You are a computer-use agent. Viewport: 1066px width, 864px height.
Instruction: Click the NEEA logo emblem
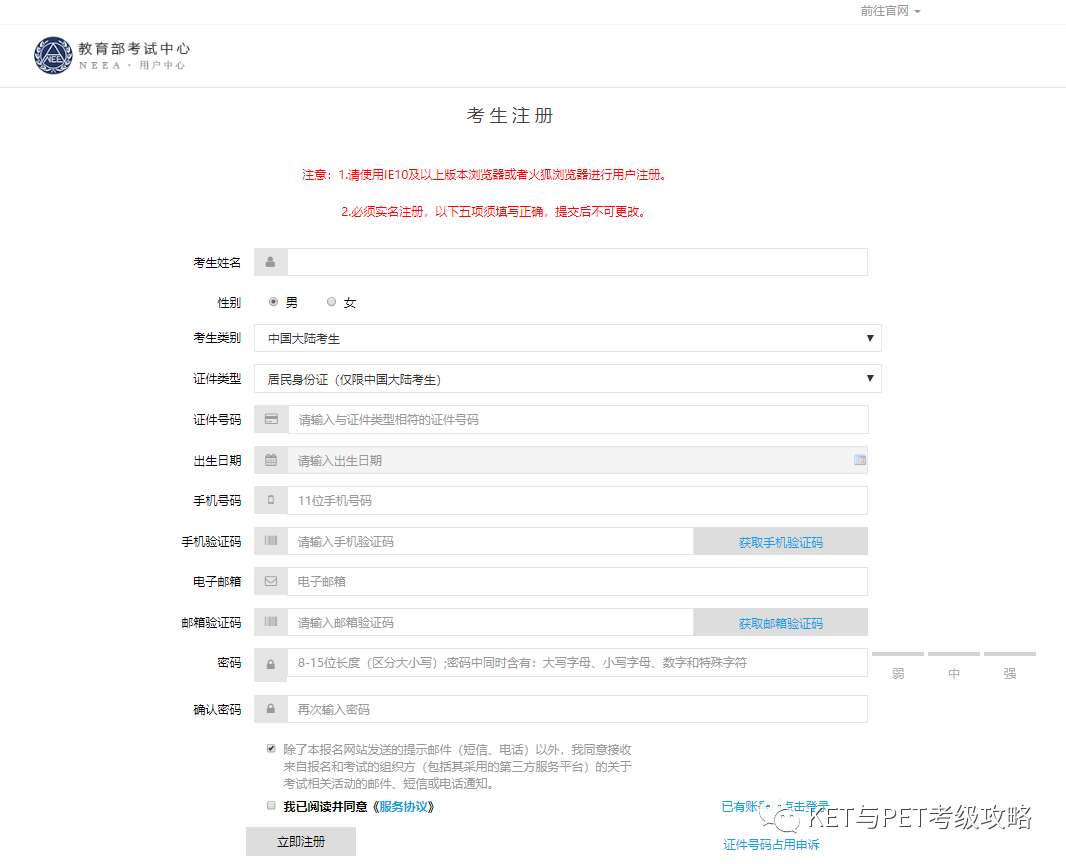pyautogui.click(x=53, y=56)
